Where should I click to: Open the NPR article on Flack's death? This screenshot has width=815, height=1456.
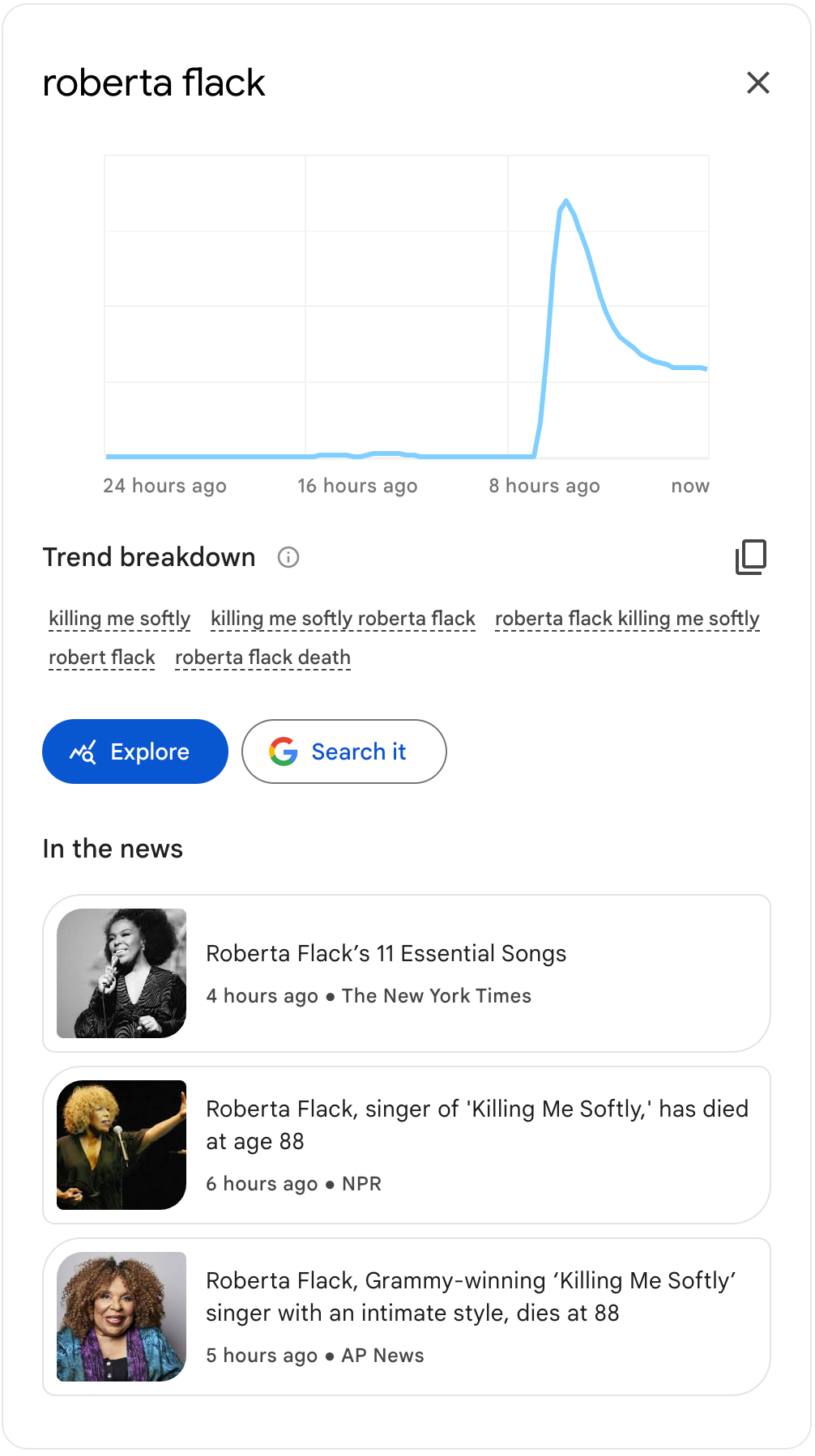(x=476, y=1125)
